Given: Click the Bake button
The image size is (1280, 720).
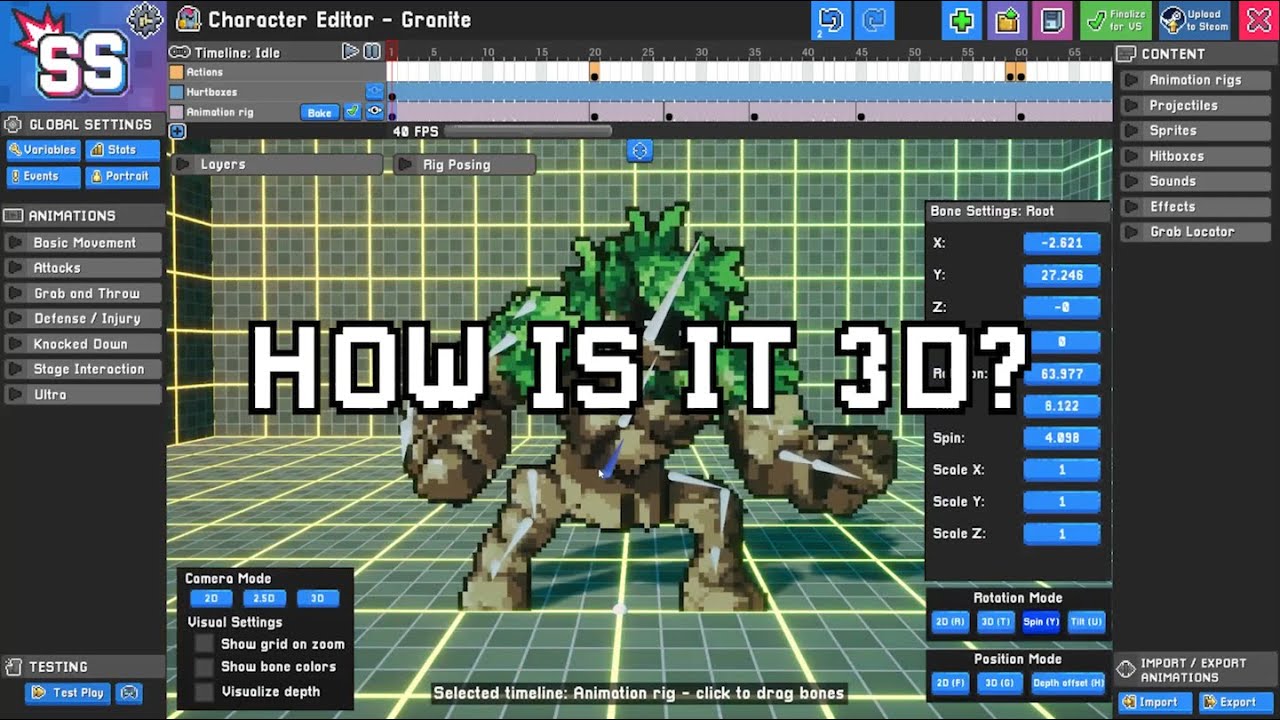Looking at the screenshot, I should [x=320, y=112].
